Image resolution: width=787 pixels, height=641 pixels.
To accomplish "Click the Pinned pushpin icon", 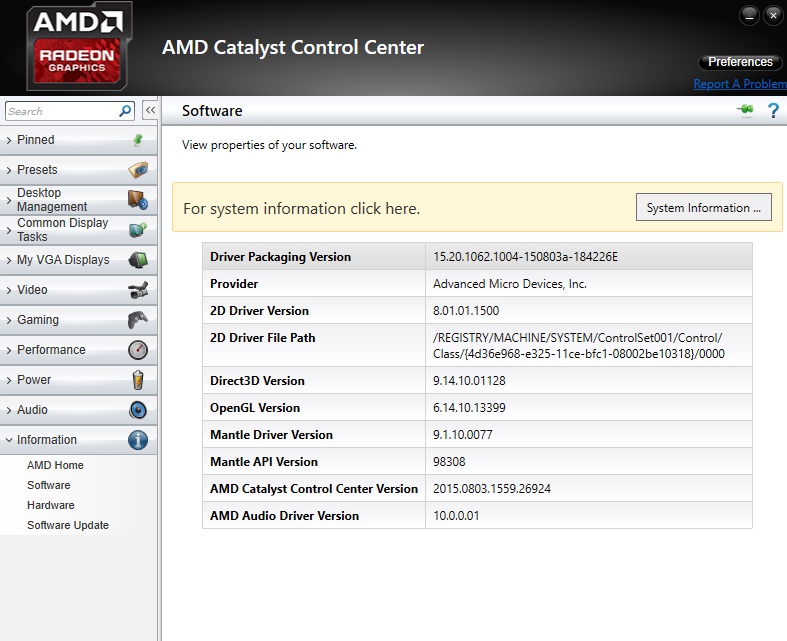I will tap(138, 140).
